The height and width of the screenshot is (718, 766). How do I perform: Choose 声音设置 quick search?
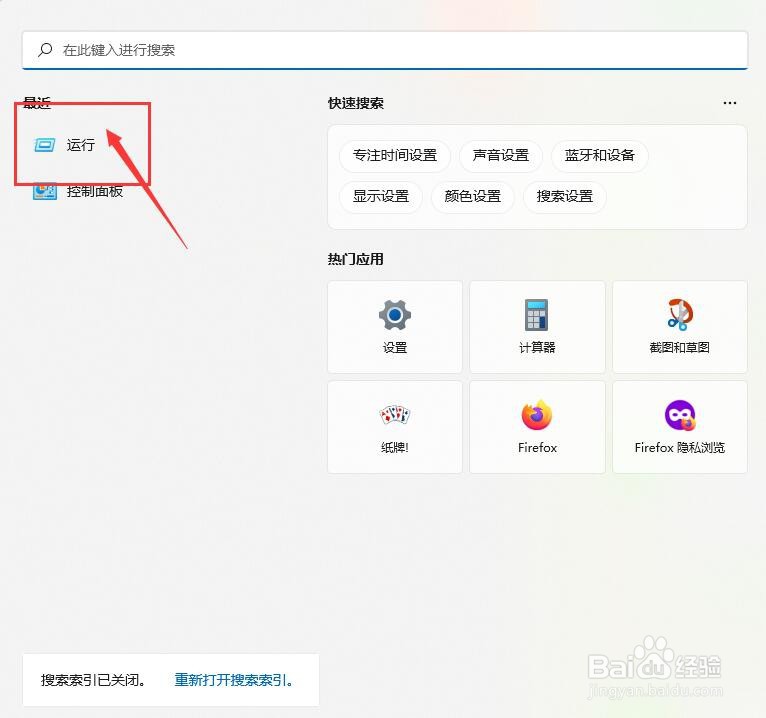(x=501, y=156)
